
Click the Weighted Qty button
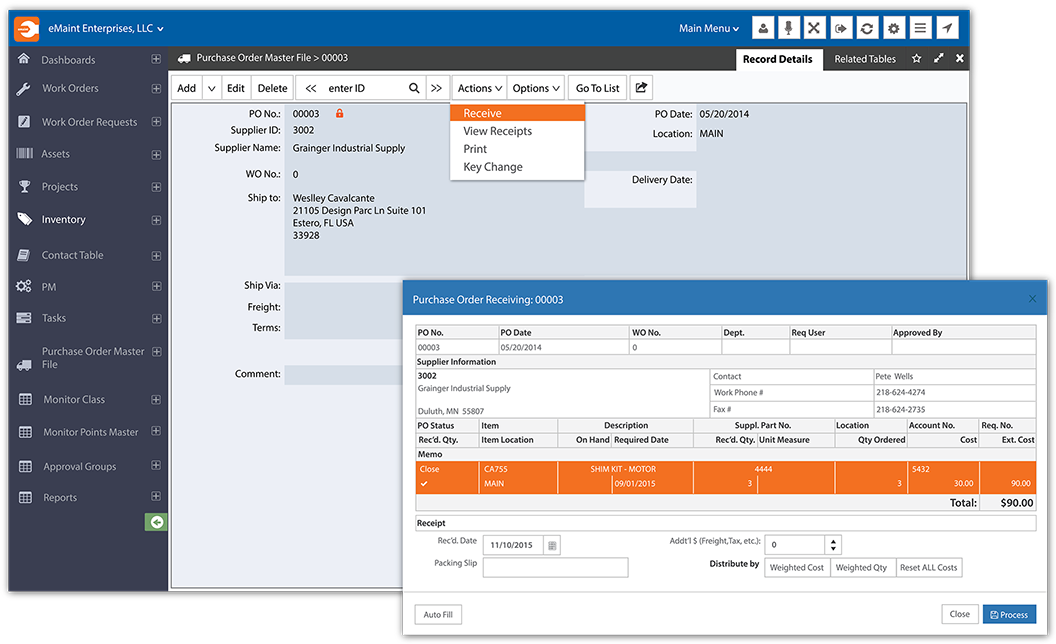pos(861,567)
